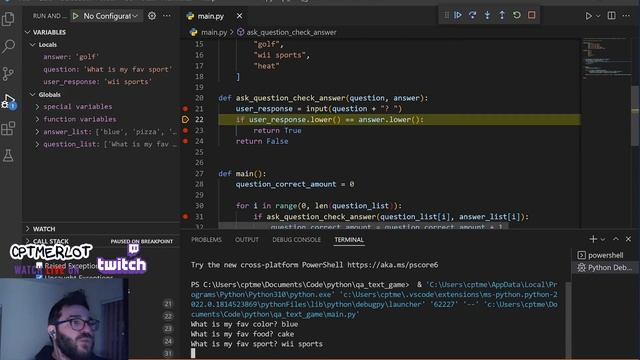Click Continue in the debug toolbar
Viewport: 640px width, 360px height.
pos(458,15)
